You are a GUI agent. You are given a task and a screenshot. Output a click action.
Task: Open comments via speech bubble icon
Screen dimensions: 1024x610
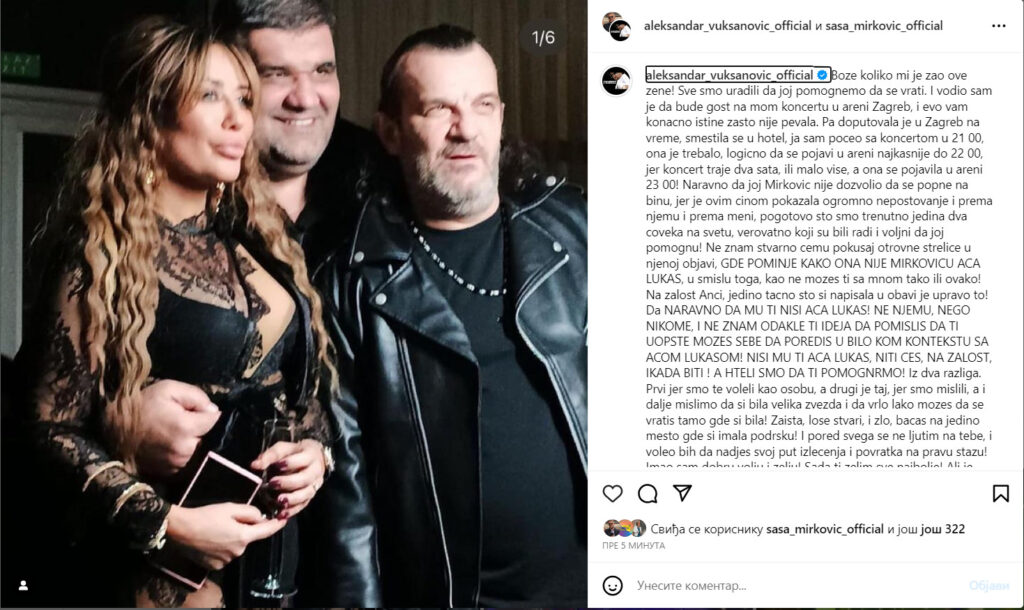point(647,493)
